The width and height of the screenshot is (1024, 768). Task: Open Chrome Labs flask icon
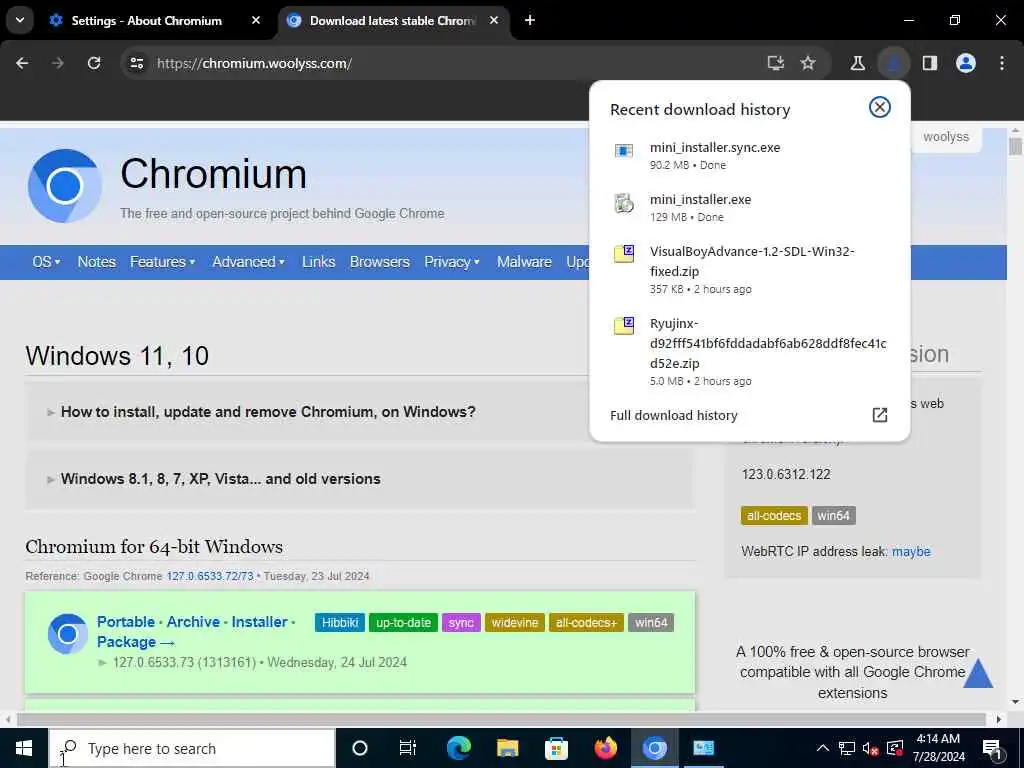857,63
